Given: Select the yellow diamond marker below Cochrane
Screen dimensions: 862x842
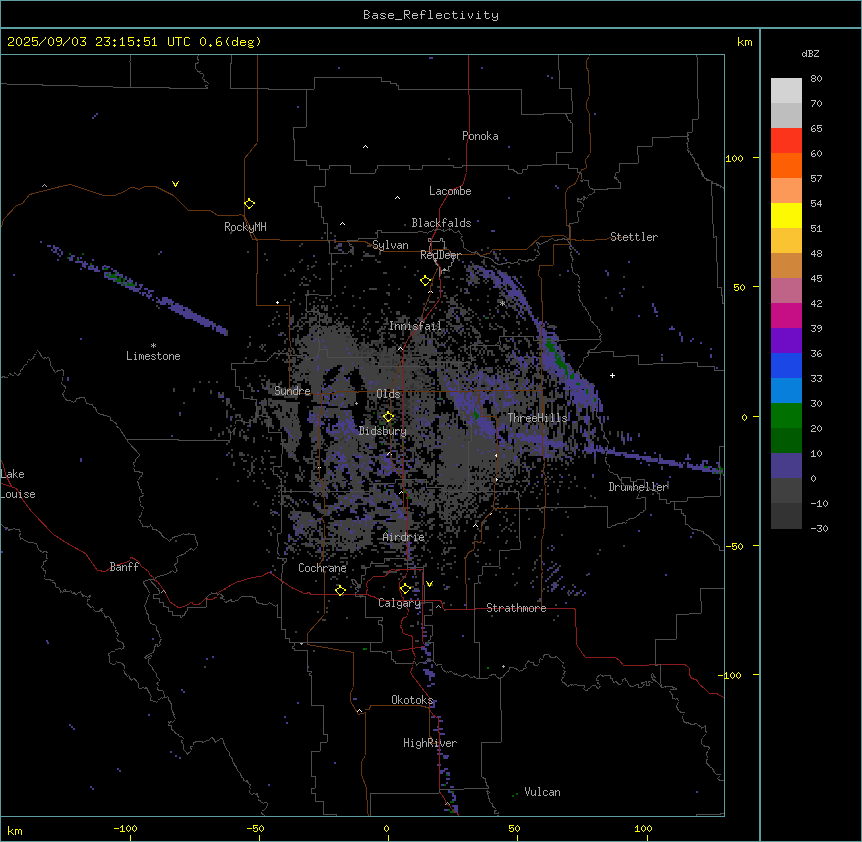Looking at the screenshot, I should click(340, 590).
